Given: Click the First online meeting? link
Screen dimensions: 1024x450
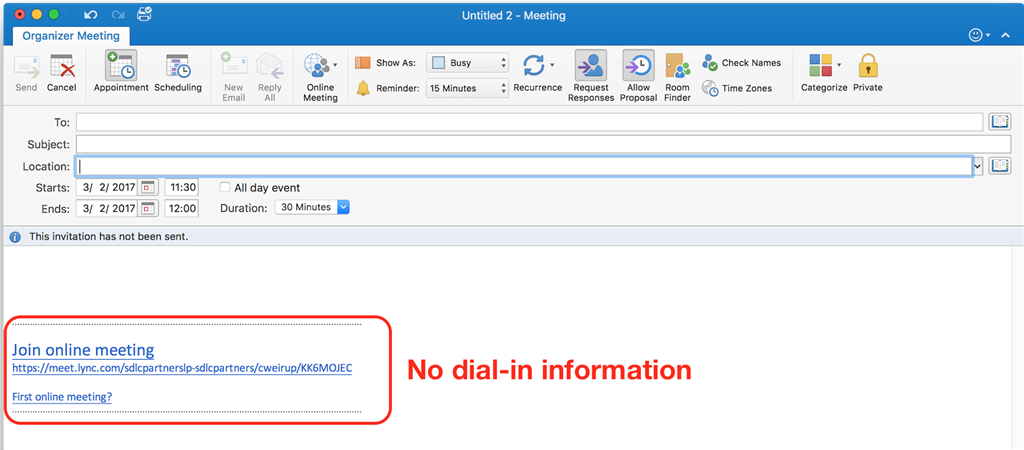Looking at the screenshot, I should click(62, 396).
